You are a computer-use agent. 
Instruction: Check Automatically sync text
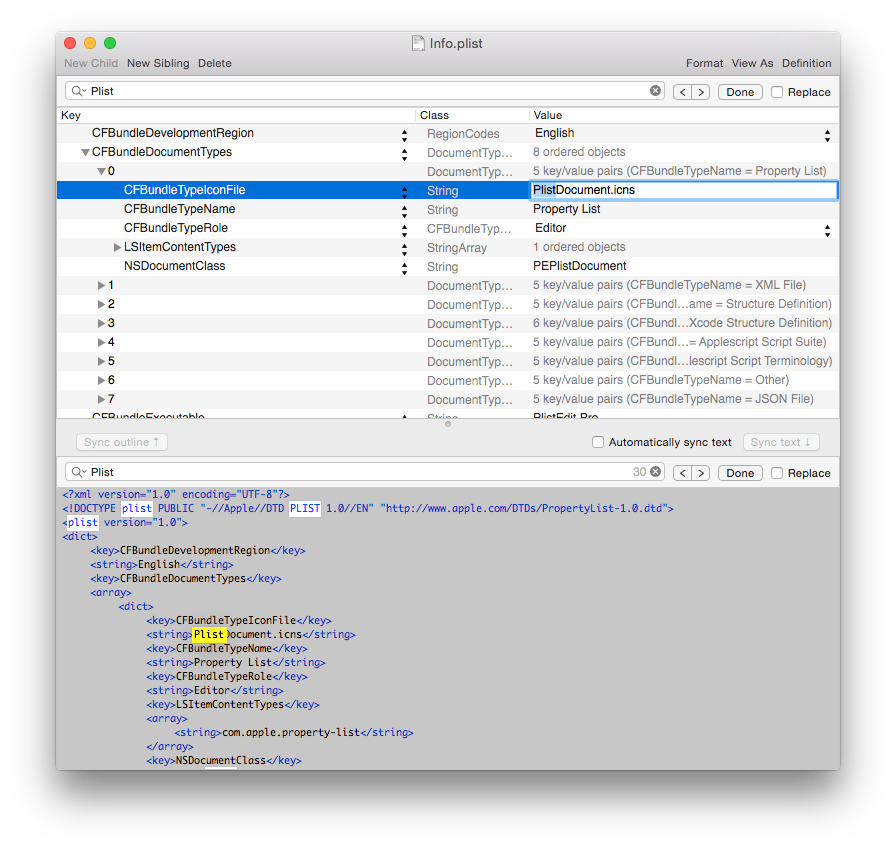(x=598, y=442)
